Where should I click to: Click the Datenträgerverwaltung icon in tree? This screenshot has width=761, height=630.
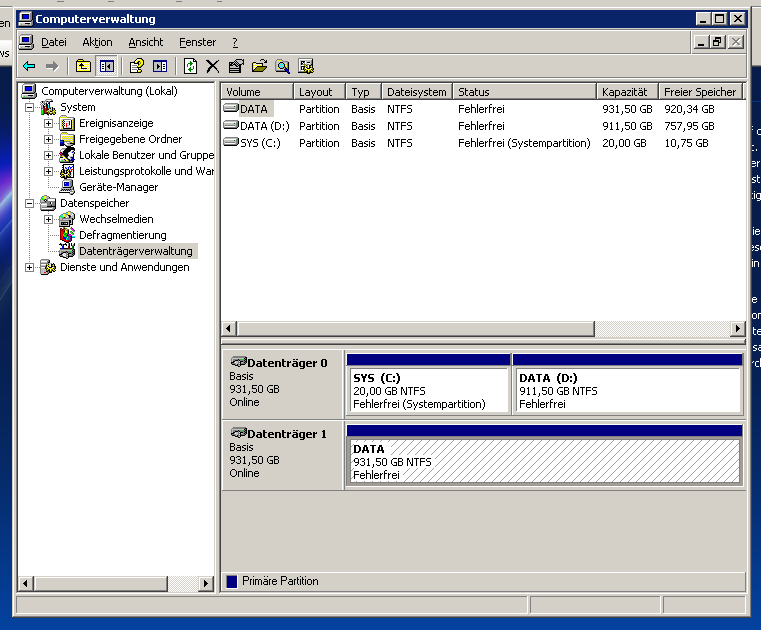67,251
